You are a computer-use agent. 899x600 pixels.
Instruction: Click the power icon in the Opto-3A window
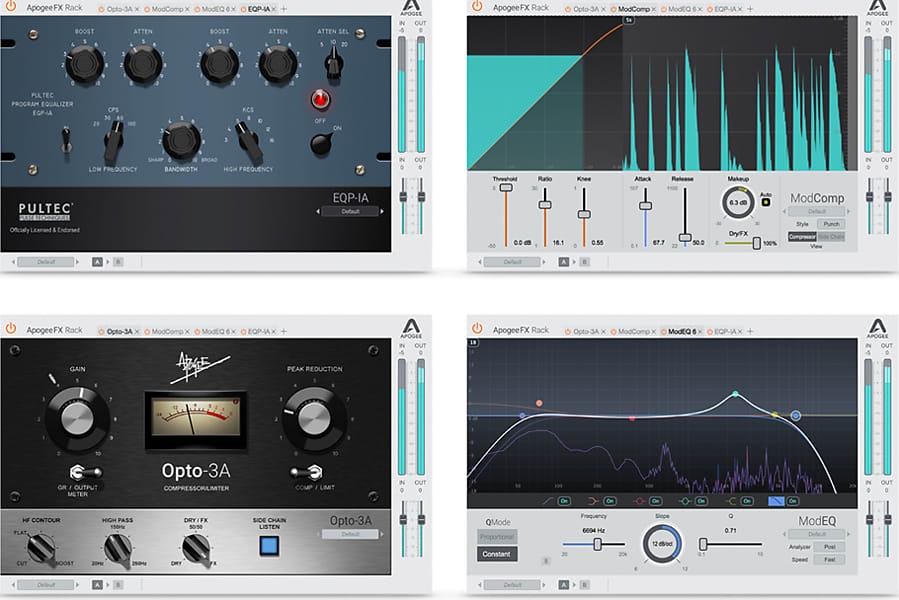[x=11, y=329]
